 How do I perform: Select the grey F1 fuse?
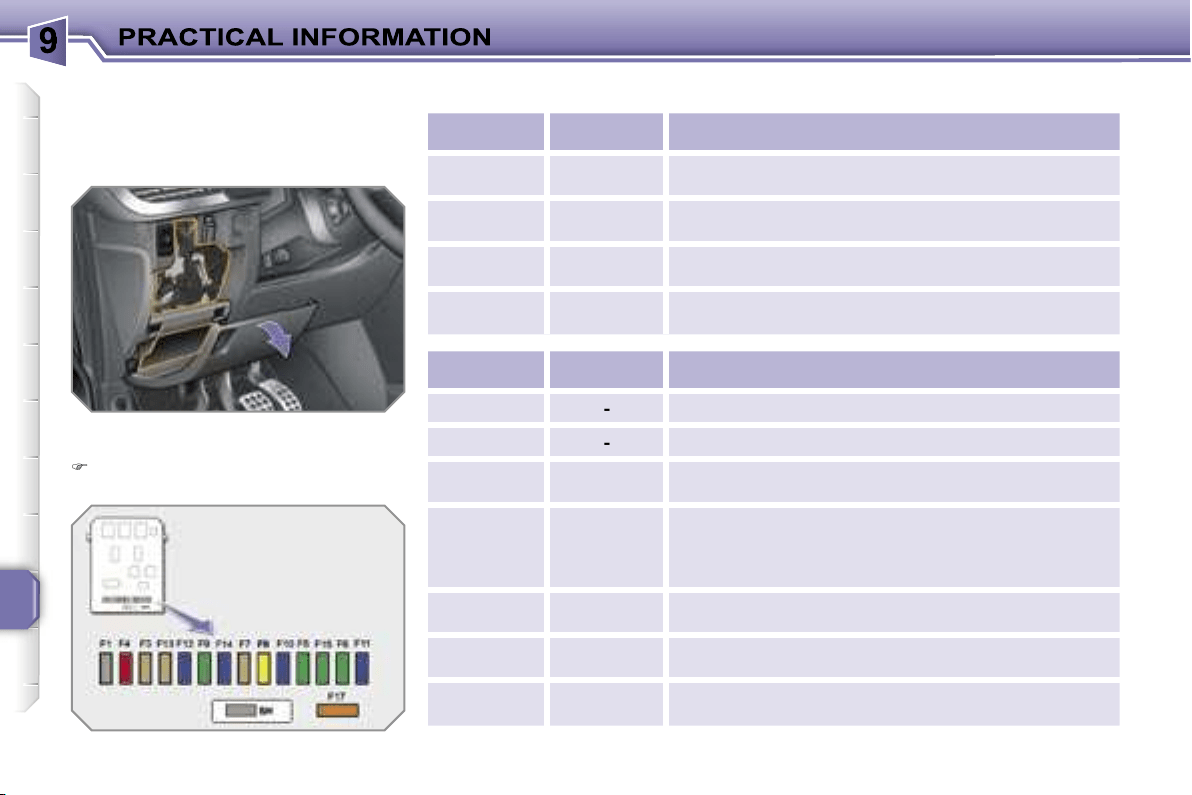(106, 668)
